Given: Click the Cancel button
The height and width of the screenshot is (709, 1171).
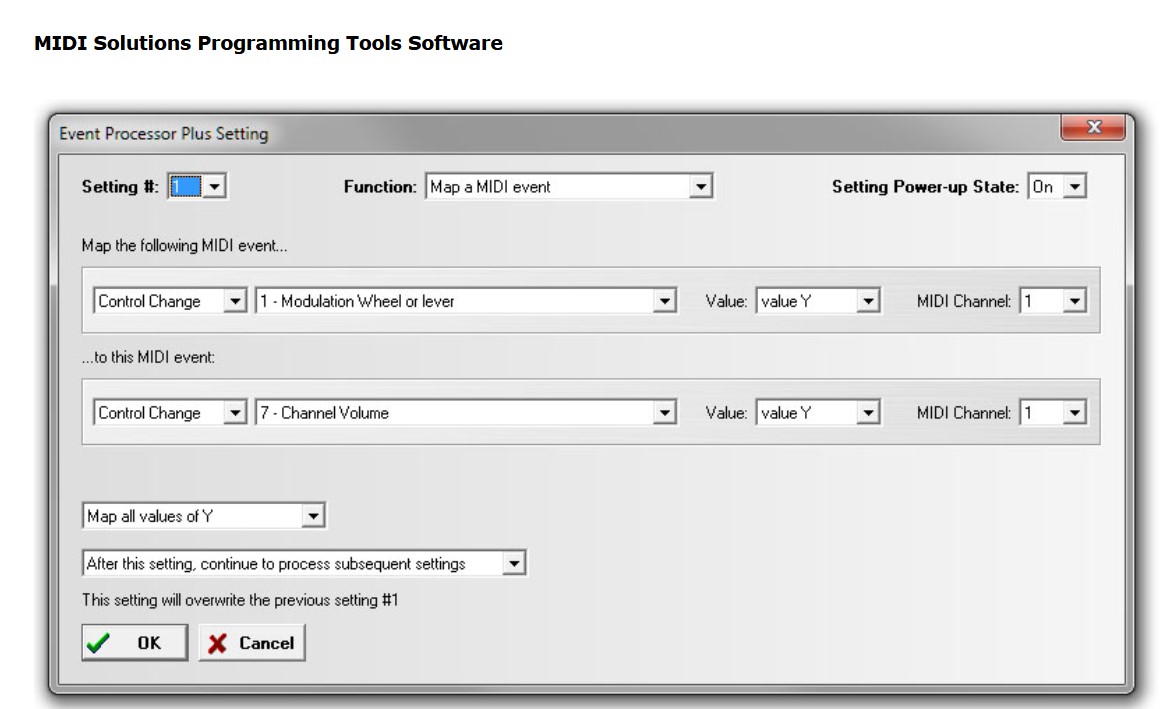Looking at the screenshot, I should [252, 643].
